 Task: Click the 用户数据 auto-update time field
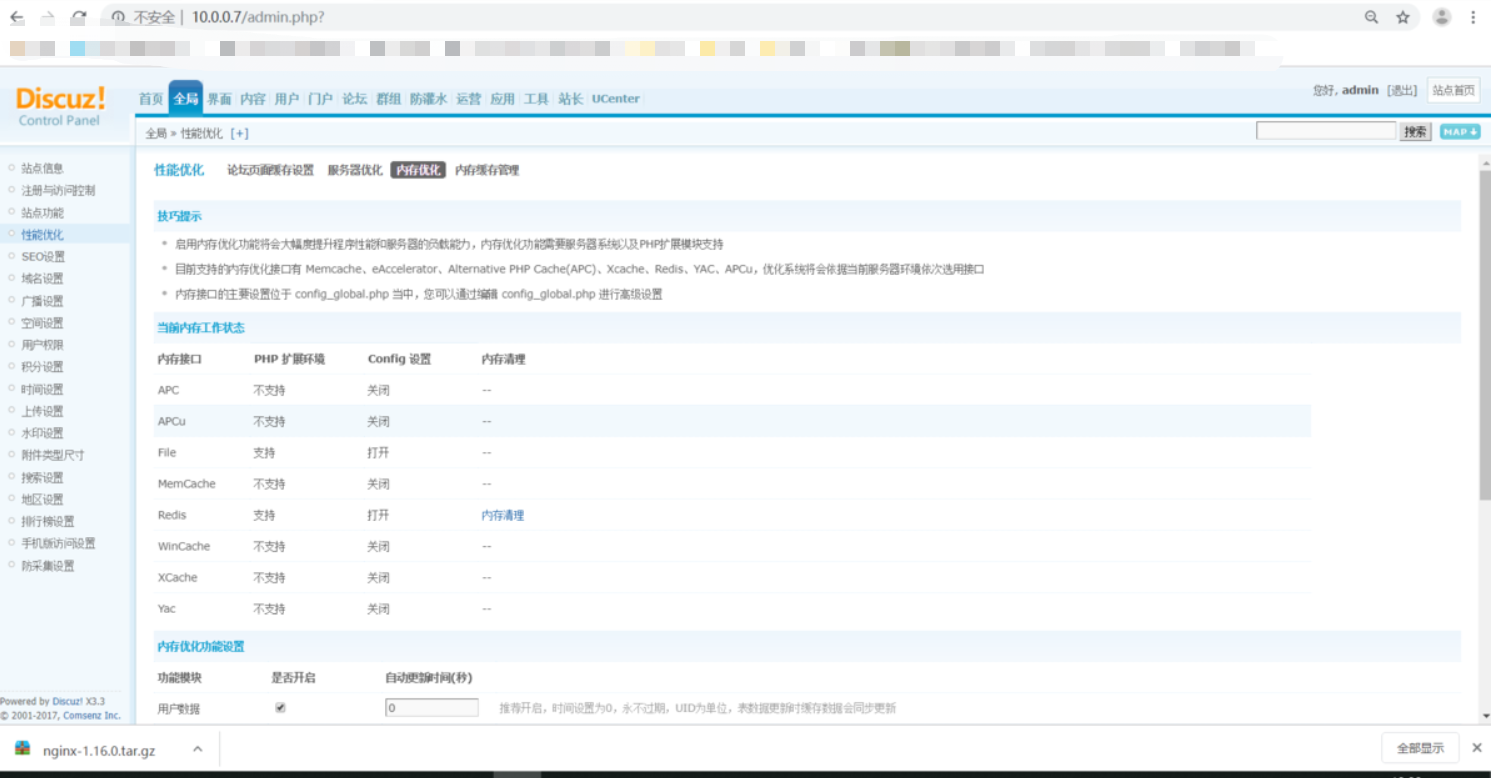click(432, 708)
